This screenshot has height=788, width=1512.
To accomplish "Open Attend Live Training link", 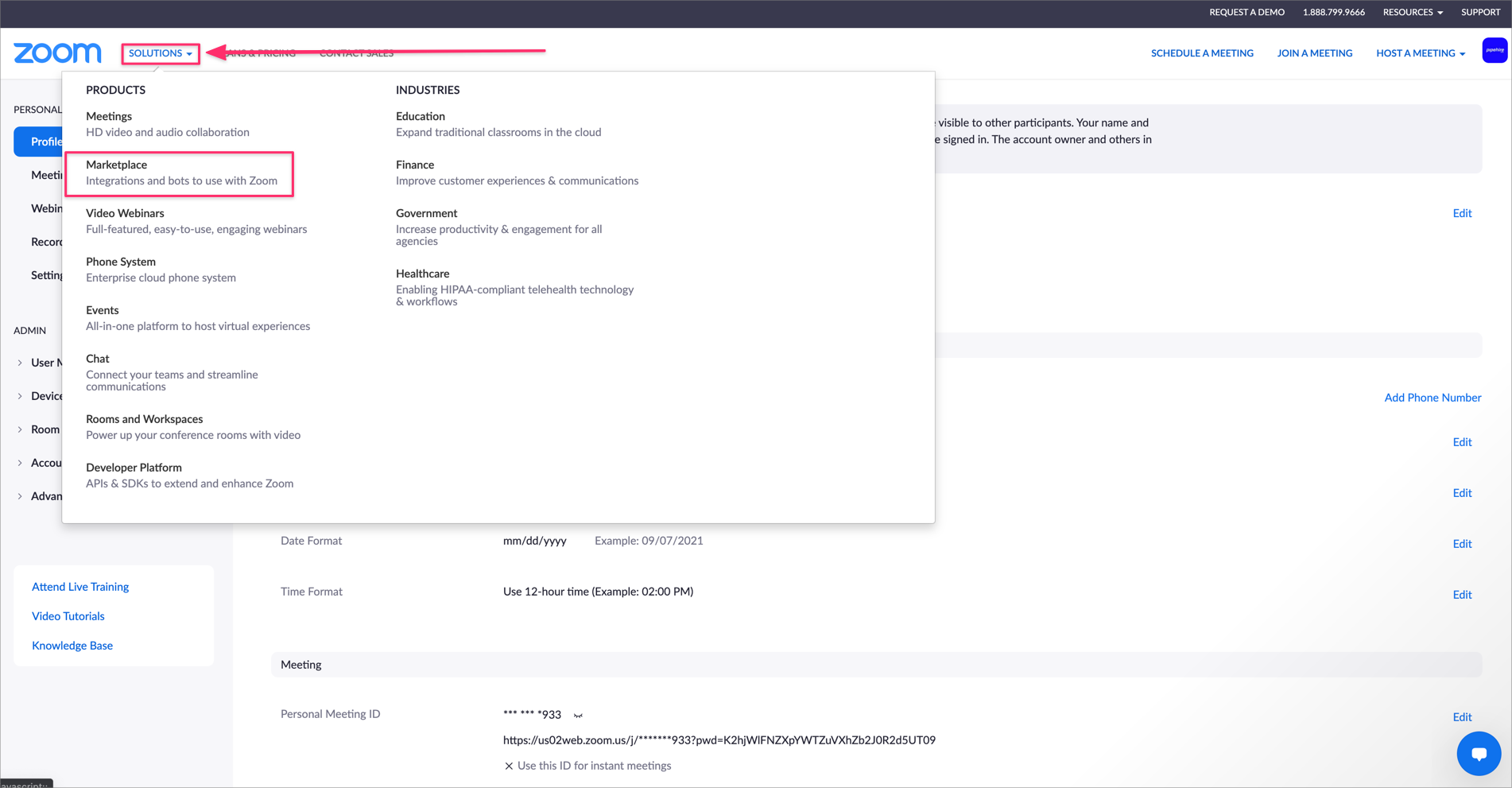I will pyautogui.click(x=80, y=587).
